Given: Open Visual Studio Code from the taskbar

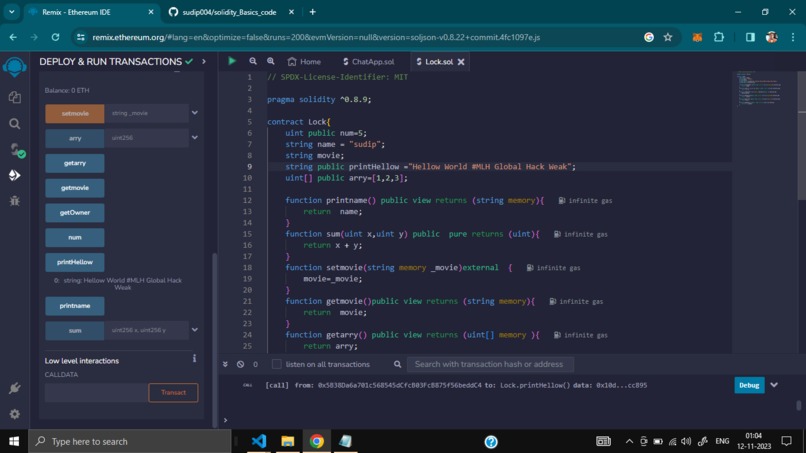Looking at the screenshot, I should click(259, 441).
